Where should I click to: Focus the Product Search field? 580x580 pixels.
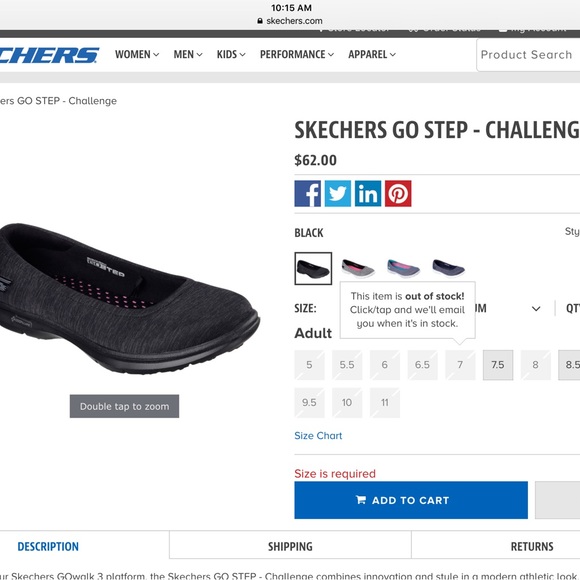[x=528, y=55]
